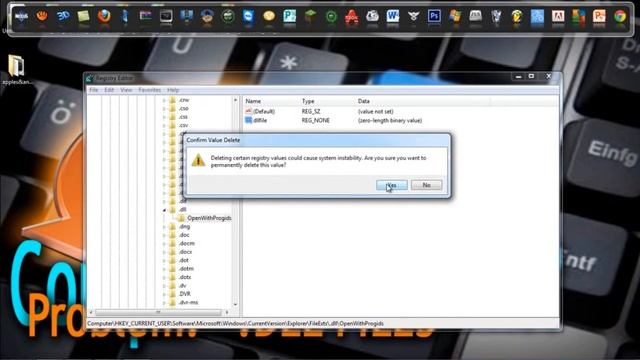Open the blue 3D application in dock
640x360 pixels.
tap(63, 16)
